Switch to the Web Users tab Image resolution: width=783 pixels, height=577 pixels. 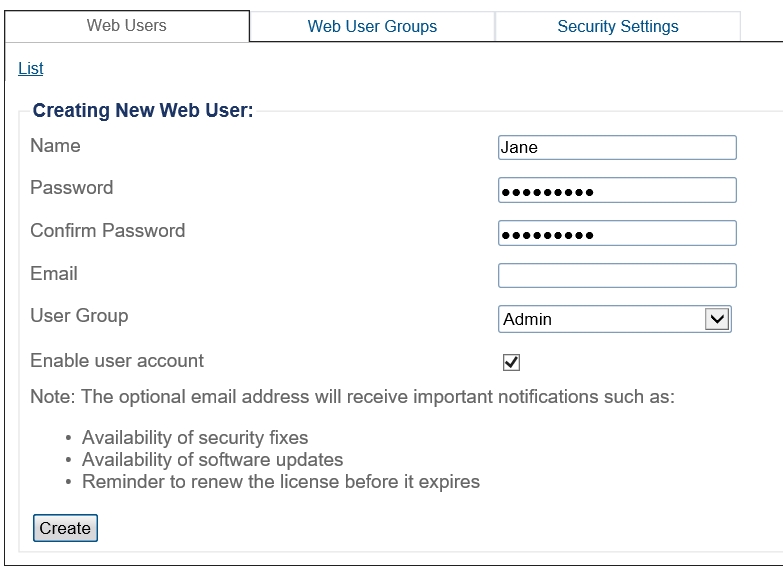point(127,26)
